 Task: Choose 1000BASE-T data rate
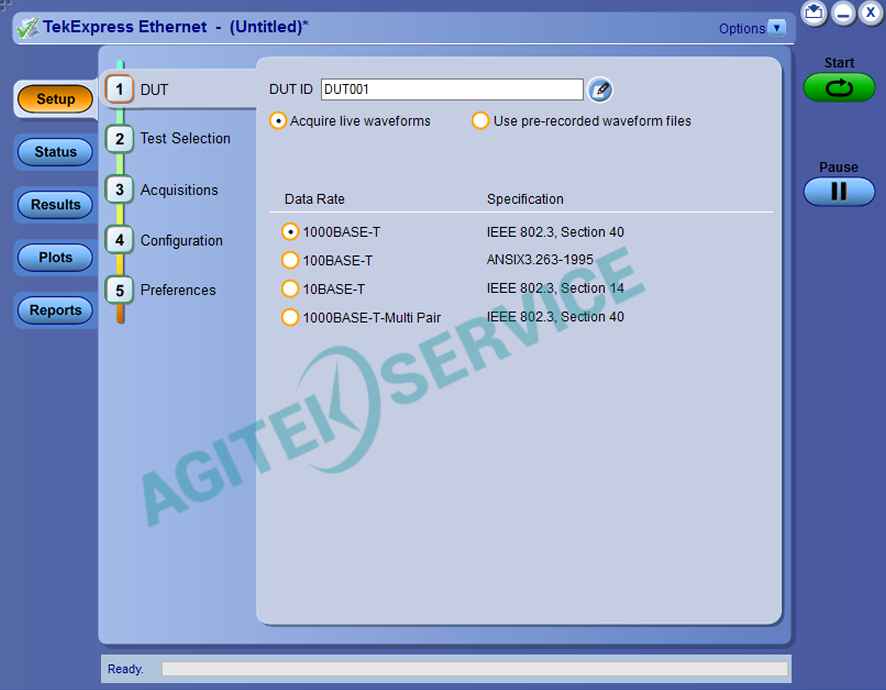tap(290, 232)
